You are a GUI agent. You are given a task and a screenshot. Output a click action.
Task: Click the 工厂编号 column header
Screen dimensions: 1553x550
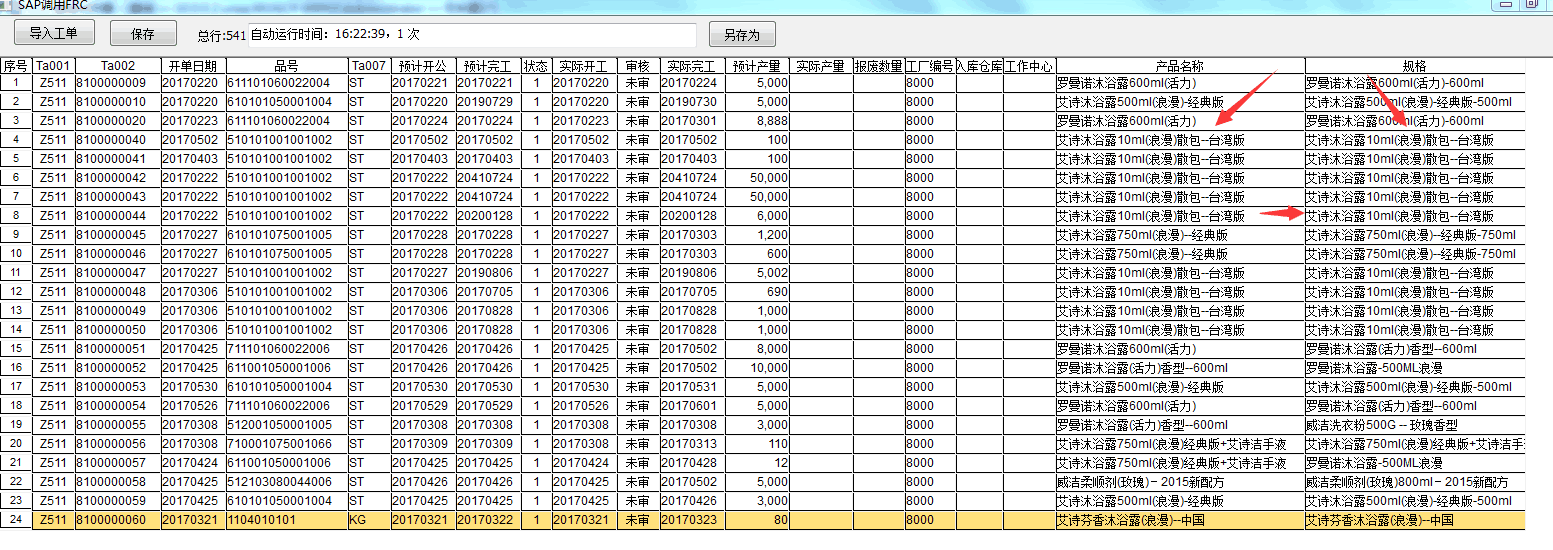click(x=931, y=66)
